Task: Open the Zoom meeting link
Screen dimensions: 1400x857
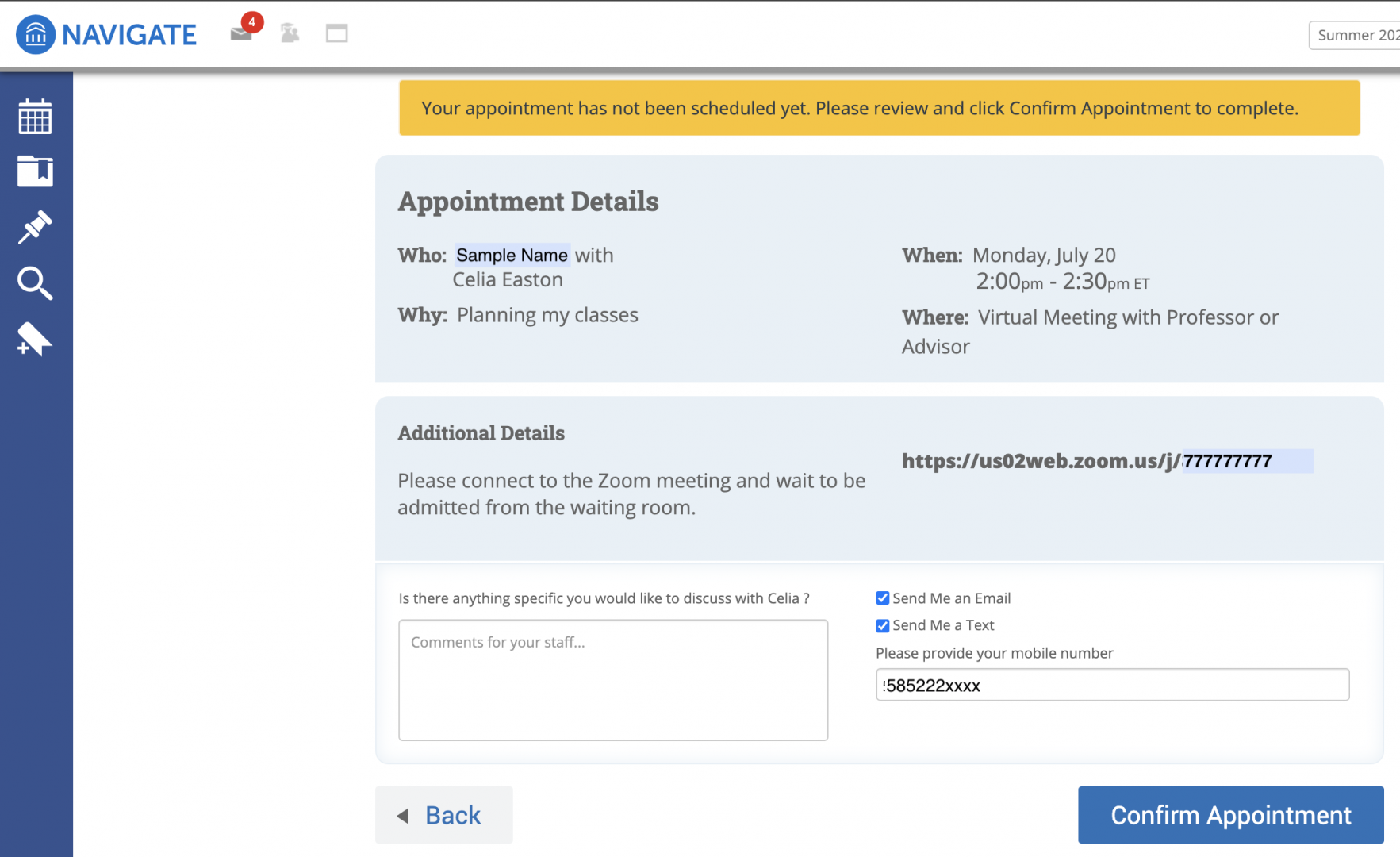Action: [1087, 461]
